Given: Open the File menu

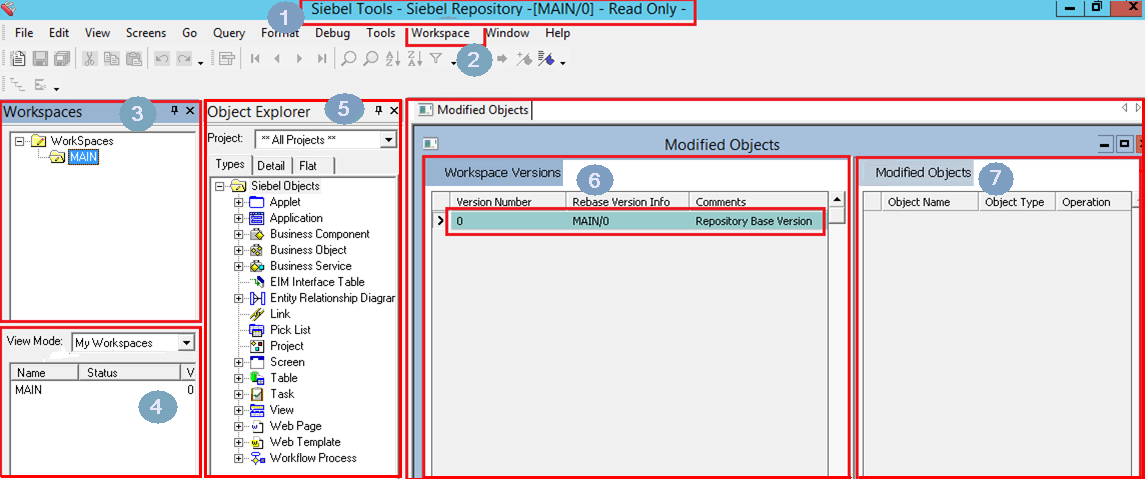Looking at the screenshot, I should (x=24, y=34).
